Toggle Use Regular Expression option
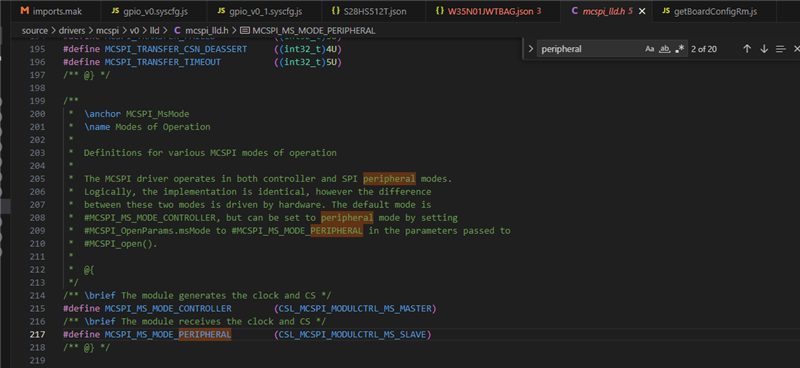This screenshot has width=800, height=368. point(680,49)
